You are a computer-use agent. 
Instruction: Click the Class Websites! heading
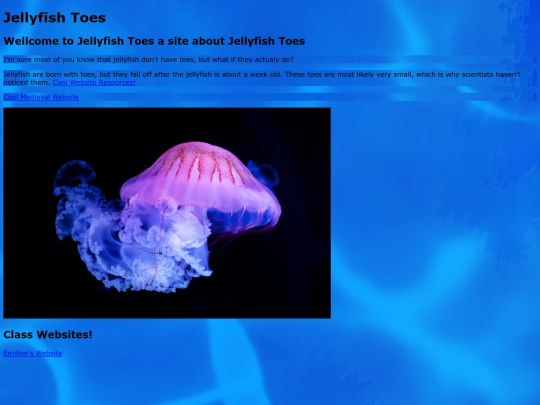[48, 334]
